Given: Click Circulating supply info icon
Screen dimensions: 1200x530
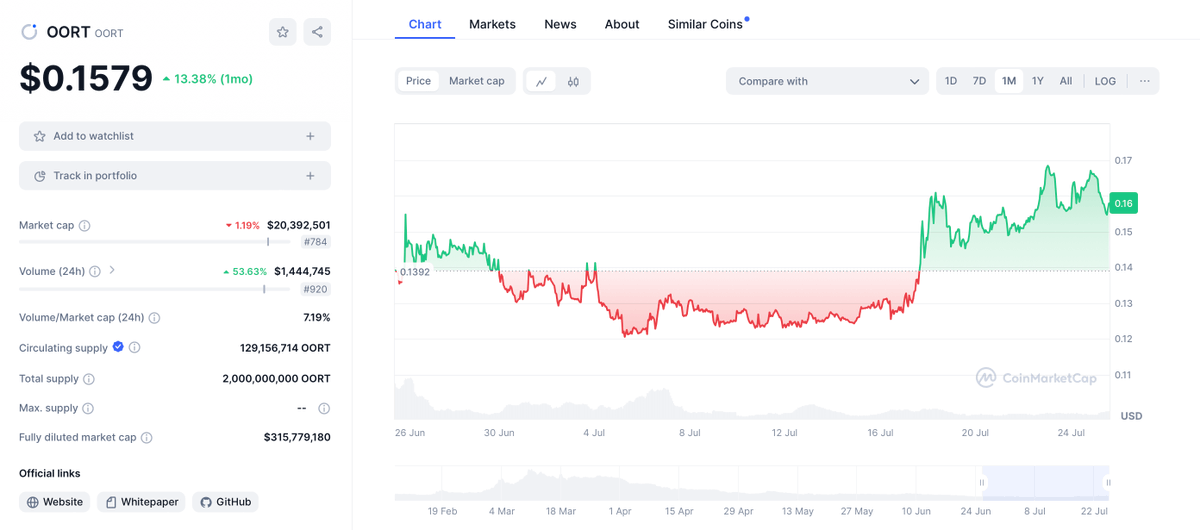Looking at the screenshot, I should coord(135,348).
